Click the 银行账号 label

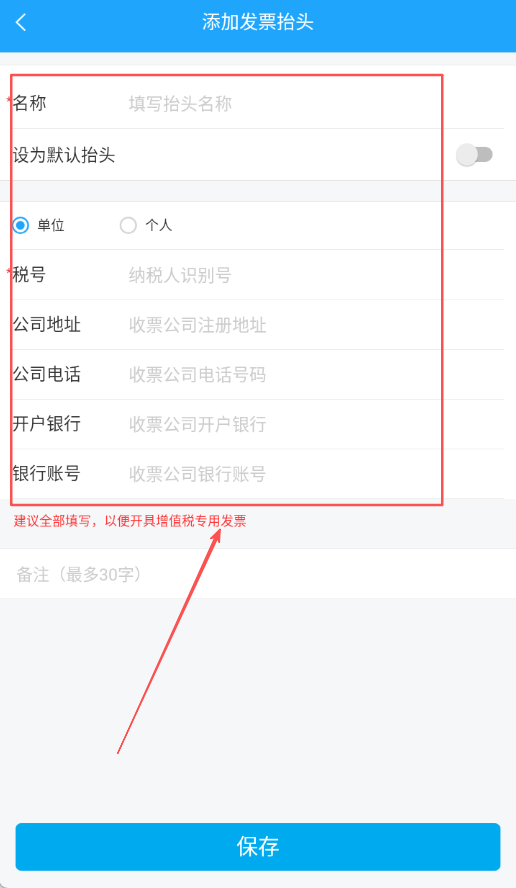tap(47, 473)
